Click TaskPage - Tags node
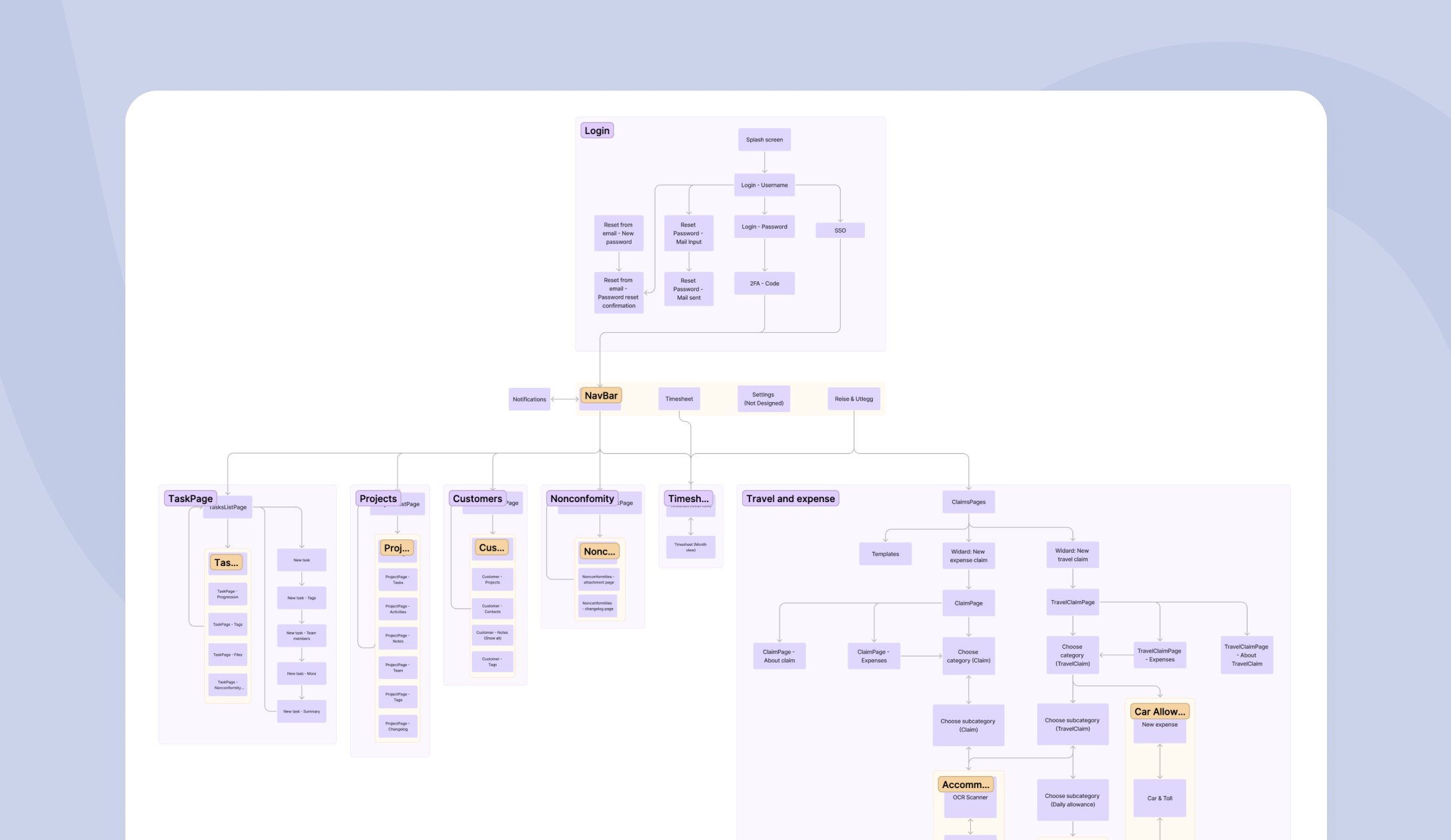Screen dimensions: 1451x840 point(227,625)
